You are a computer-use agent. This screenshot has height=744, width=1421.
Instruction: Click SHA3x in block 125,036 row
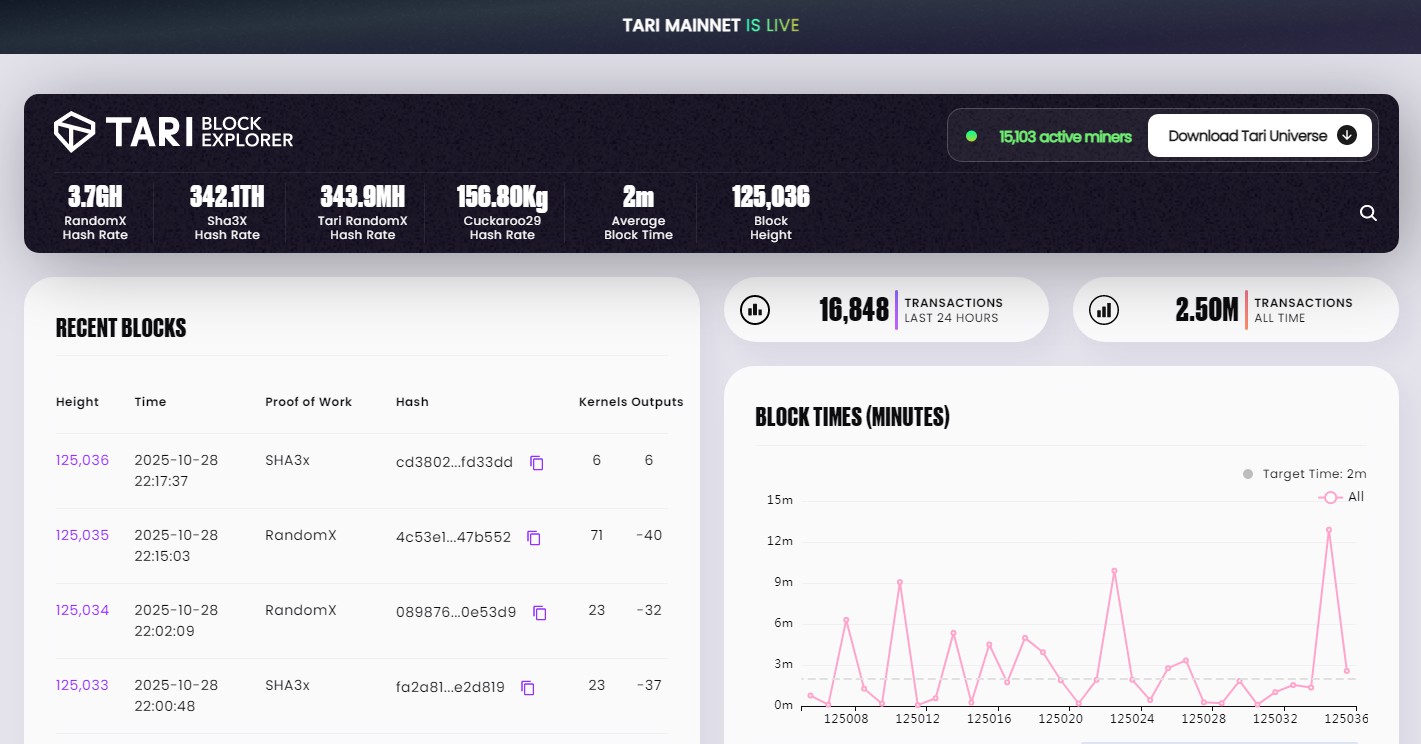point(287,460)
